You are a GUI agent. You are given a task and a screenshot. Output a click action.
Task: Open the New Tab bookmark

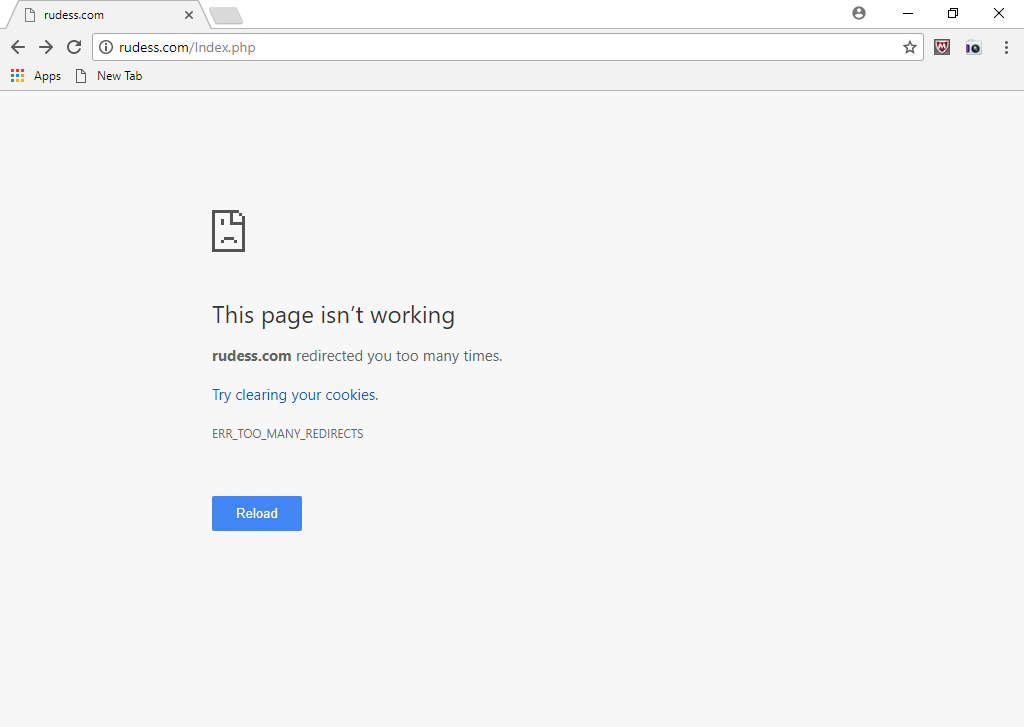tap(108, 75)
